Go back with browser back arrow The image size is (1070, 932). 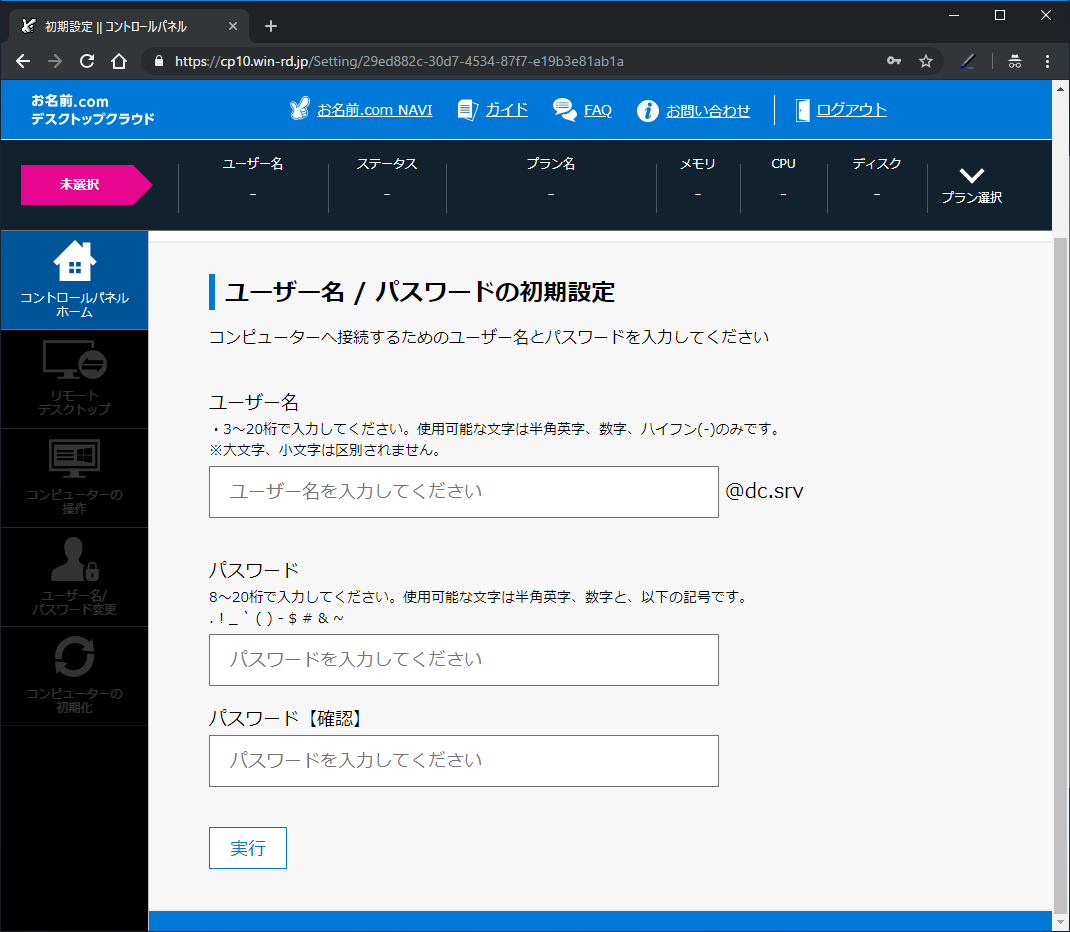(x=23, y=61)
